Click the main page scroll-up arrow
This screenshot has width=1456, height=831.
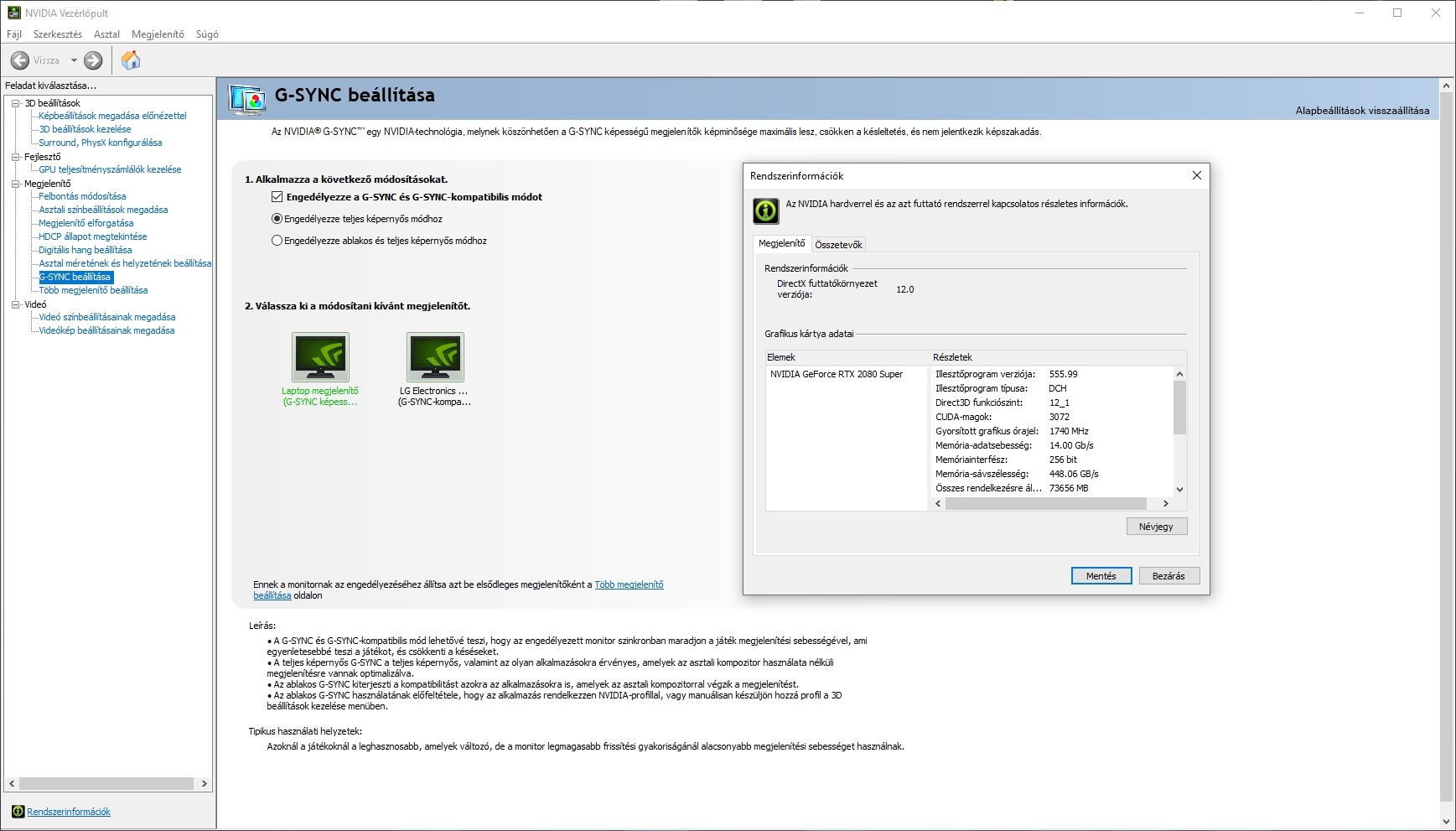pyautogui.click(x=1447, y=86)
